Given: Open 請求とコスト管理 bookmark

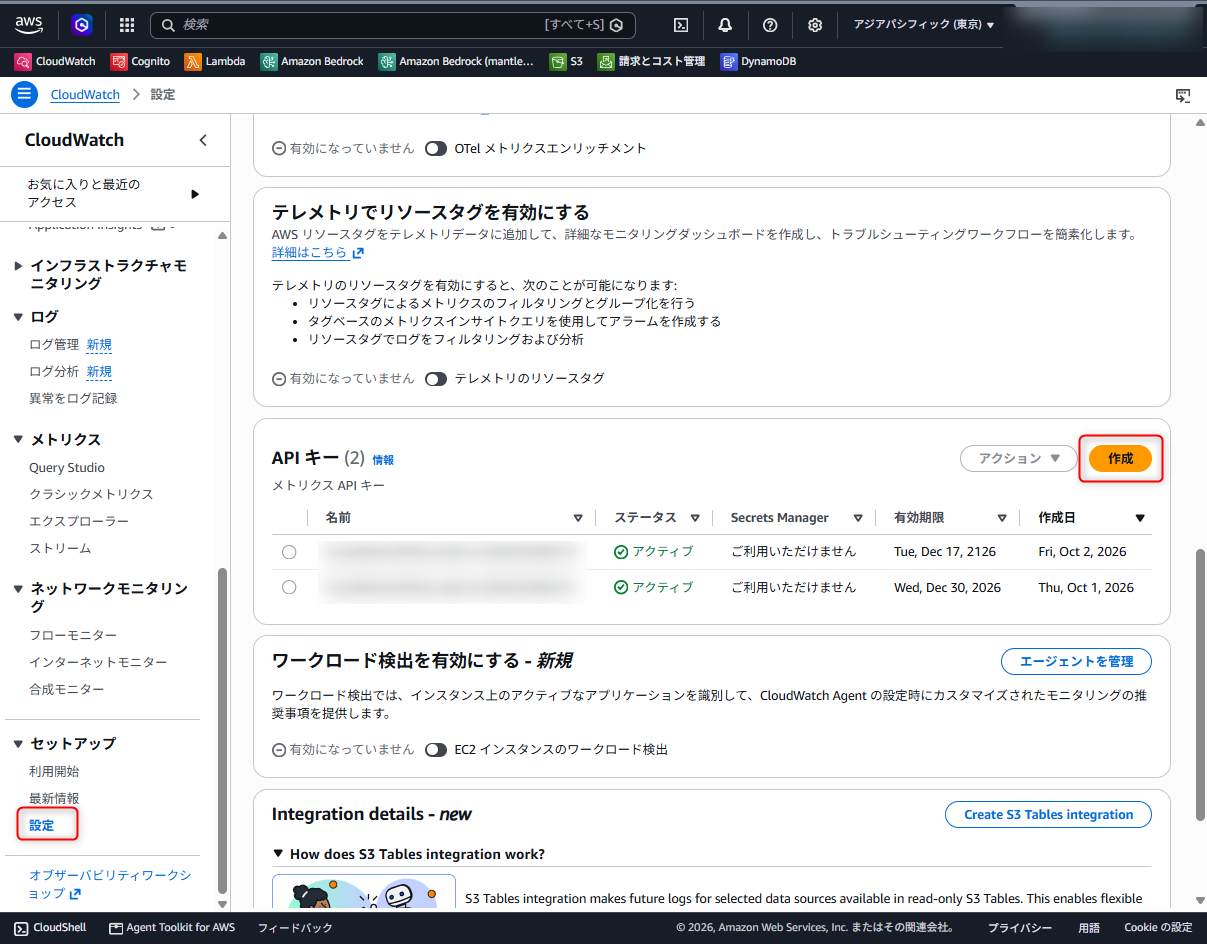Looking at the screenshot, I should (651, 61).
